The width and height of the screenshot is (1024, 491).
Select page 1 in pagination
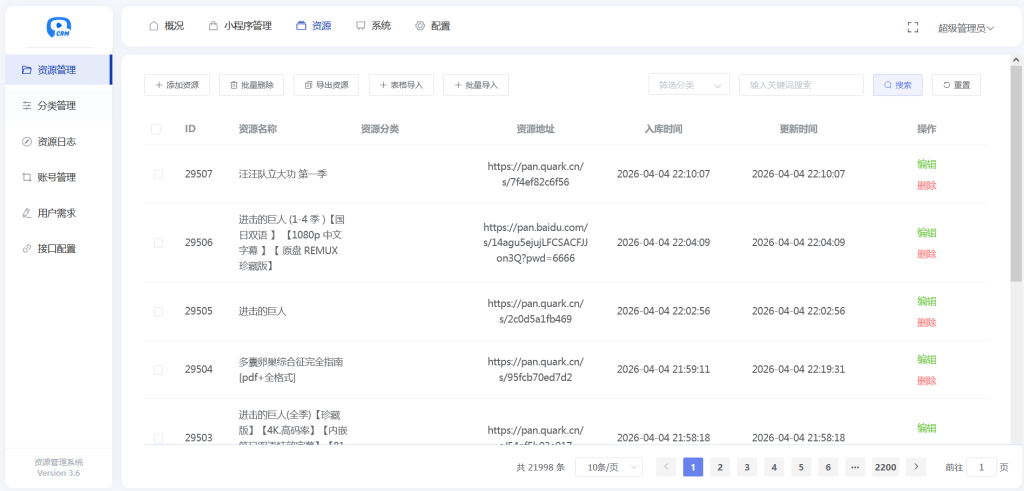pos(693,467)
